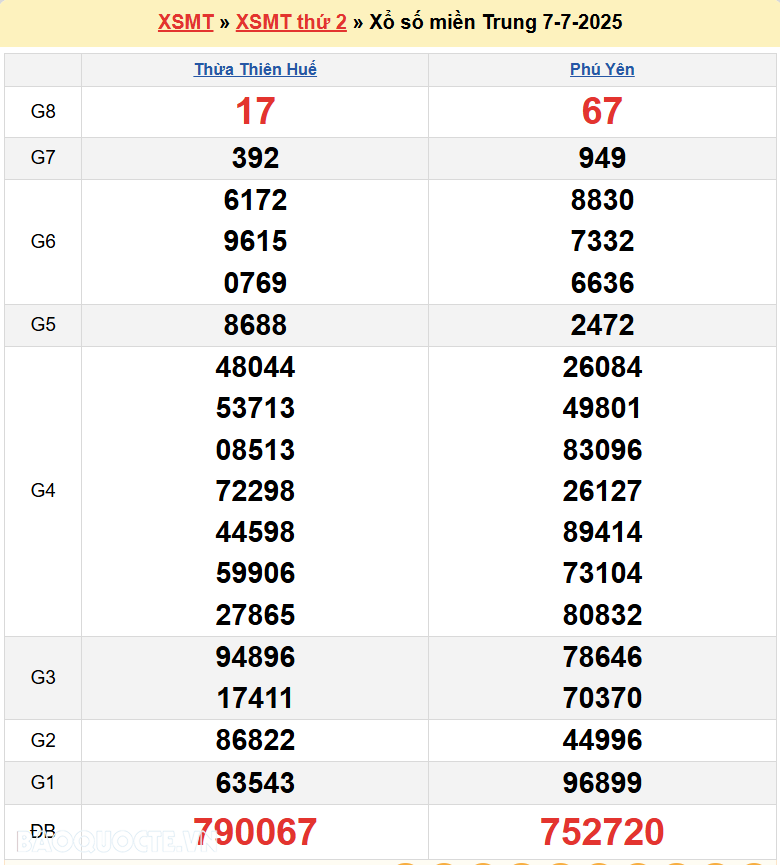
Task: Click the G5 number 2472
Action: pos(602,325)
